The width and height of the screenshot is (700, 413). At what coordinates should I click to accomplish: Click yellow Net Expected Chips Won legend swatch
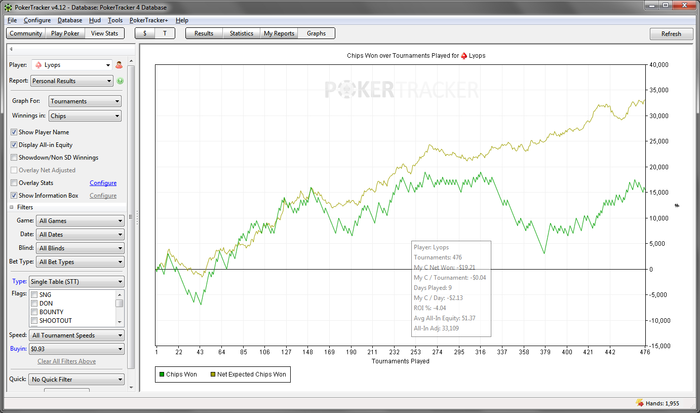click(x=213, y=375)
